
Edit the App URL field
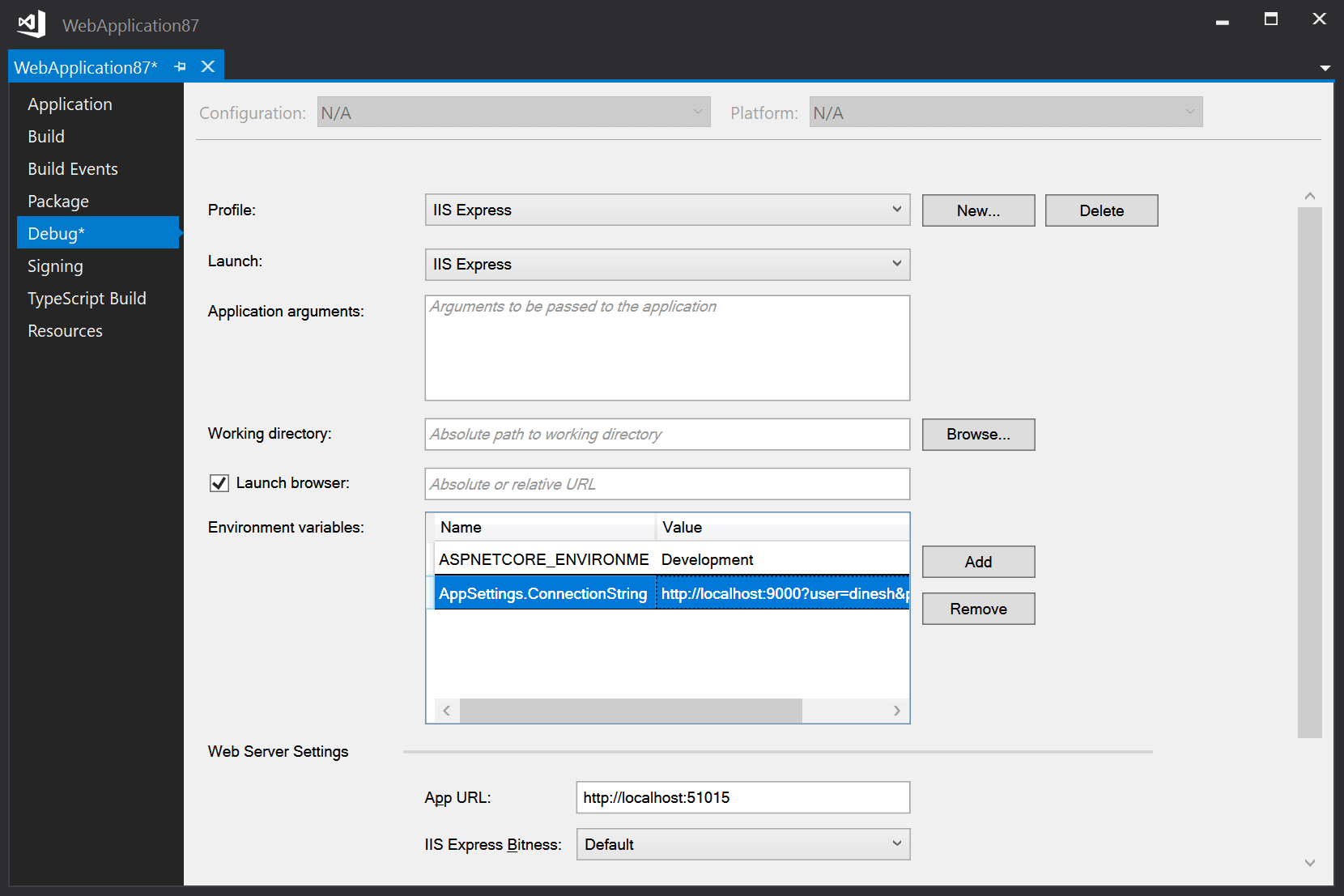743,797
